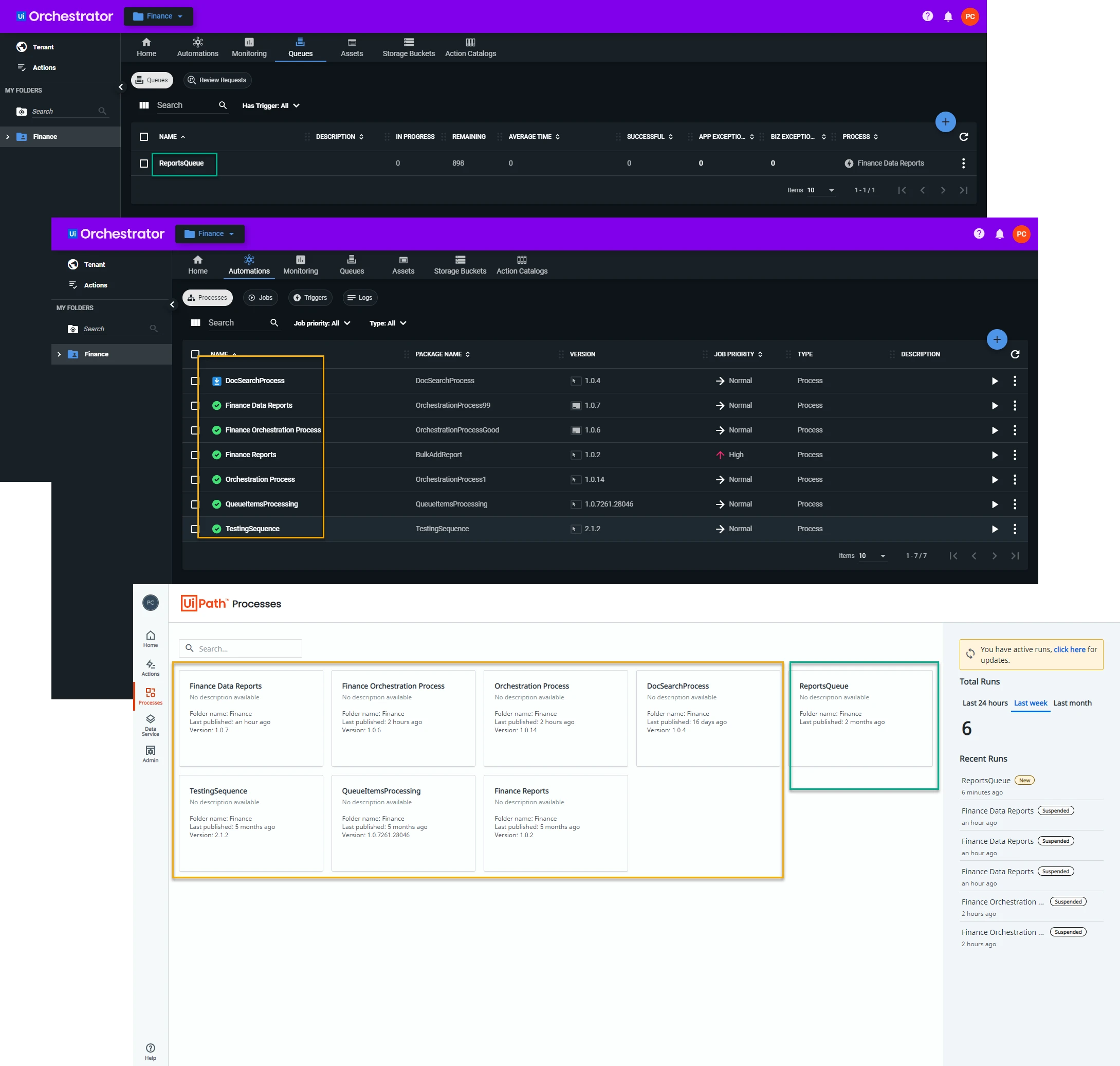The width and height of the screenshot is (1120, 1066).
Task: Open the Has Trigger filter dropdown
Action: (x=271, y=106)
